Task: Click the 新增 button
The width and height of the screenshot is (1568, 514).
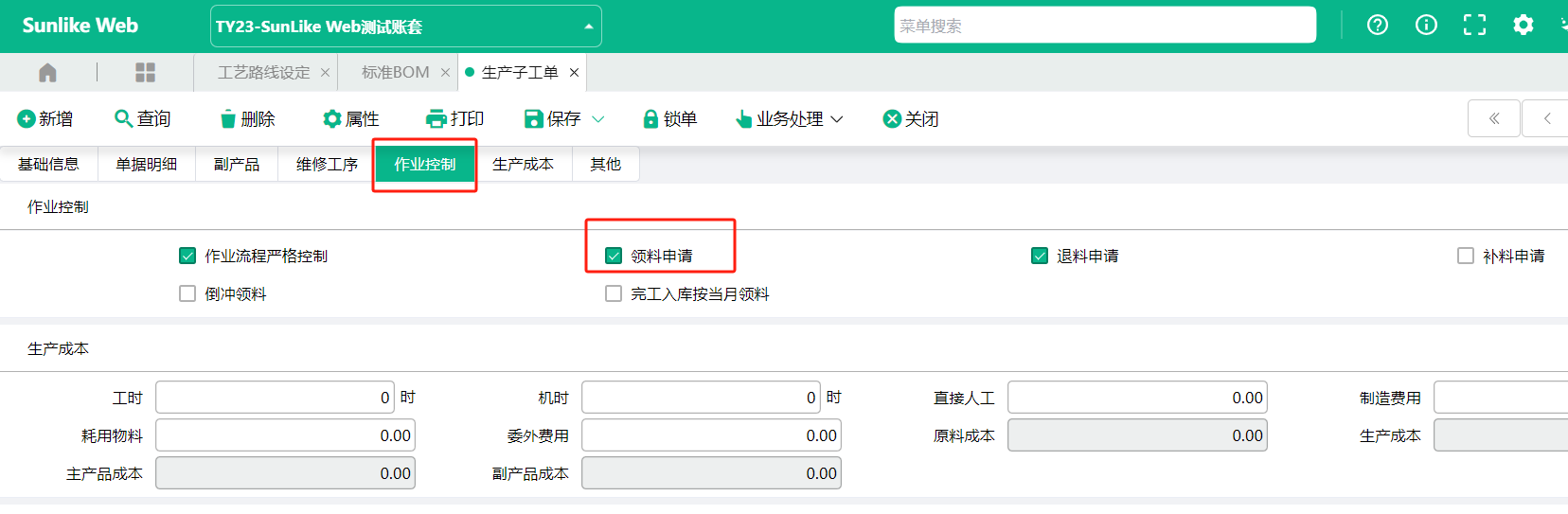Action: (45, 119)
